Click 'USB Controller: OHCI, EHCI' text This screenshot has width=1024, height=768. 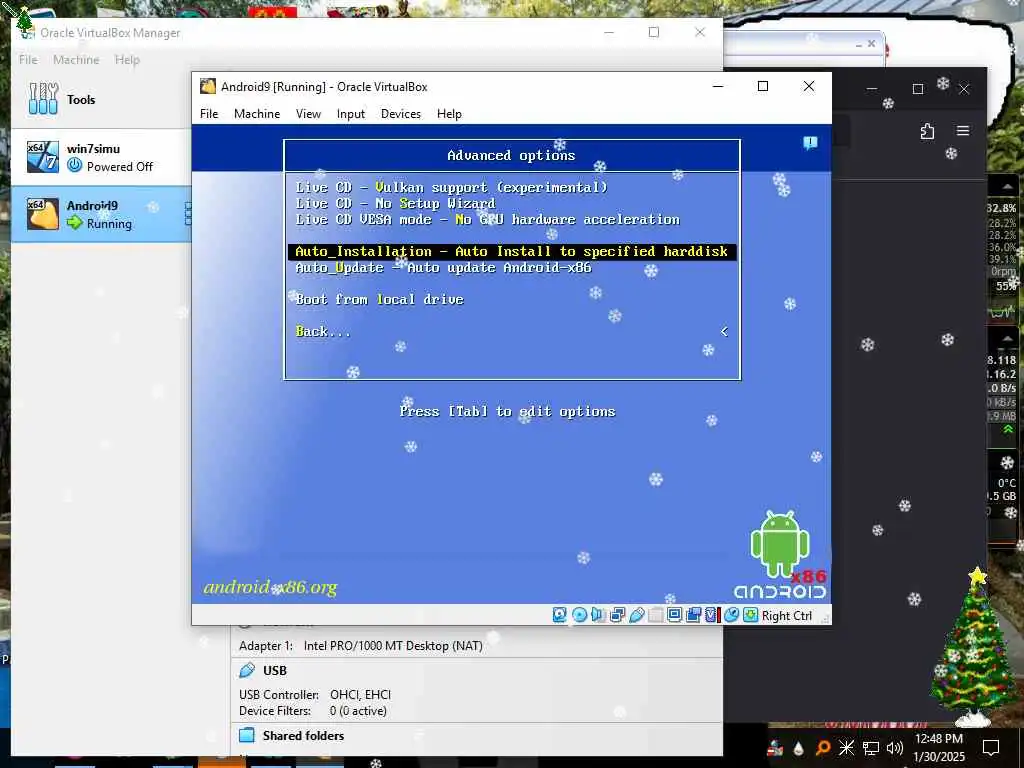(x=315, y=694)
